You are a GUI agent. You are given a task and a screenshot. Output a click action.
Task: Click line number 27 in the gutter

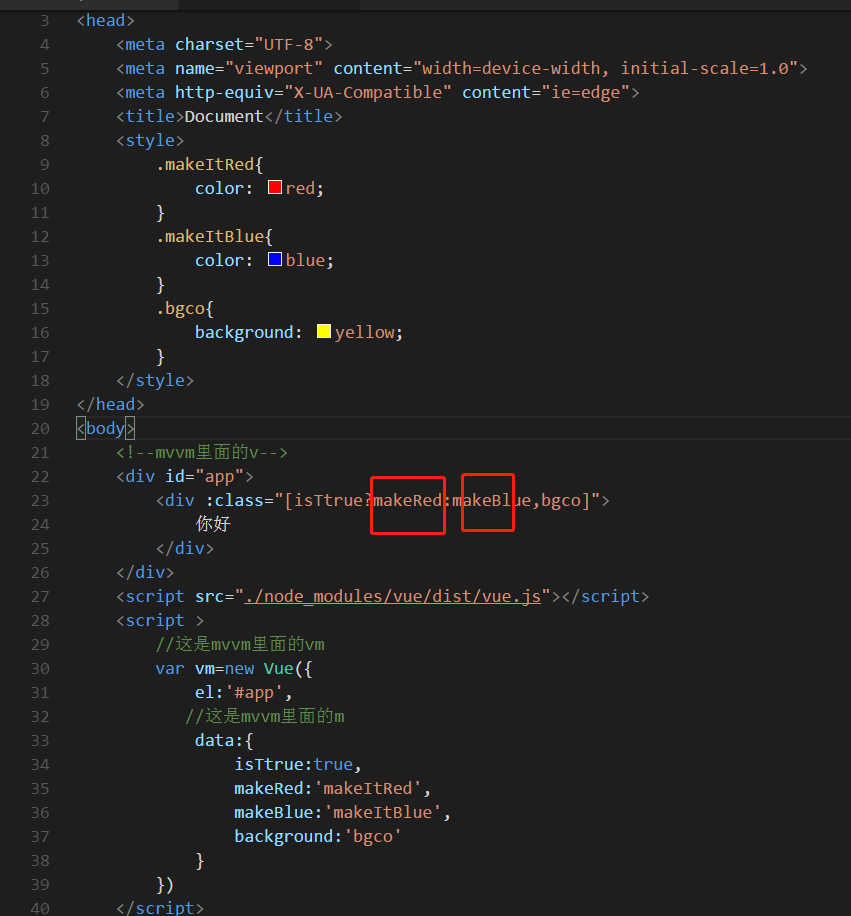click(40, 596)
